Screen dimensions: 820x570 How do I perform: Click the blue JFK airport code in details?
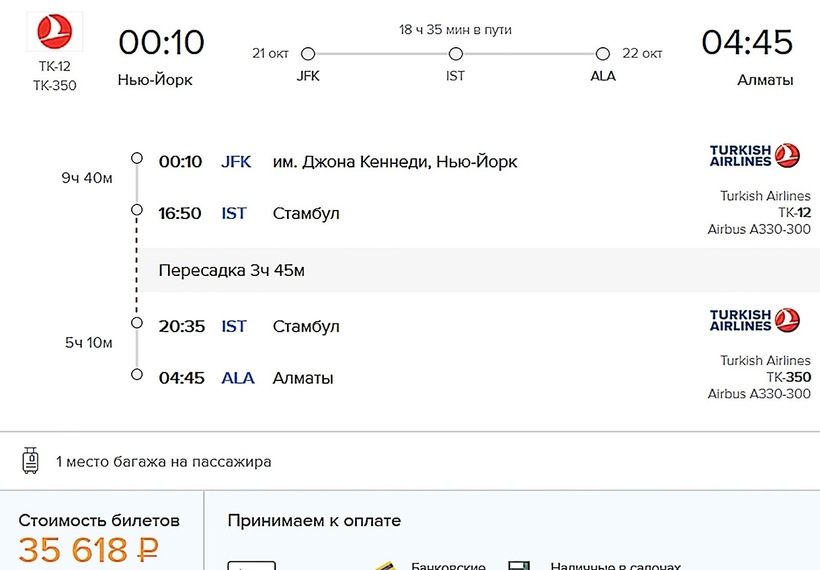(x=236, y=162)
